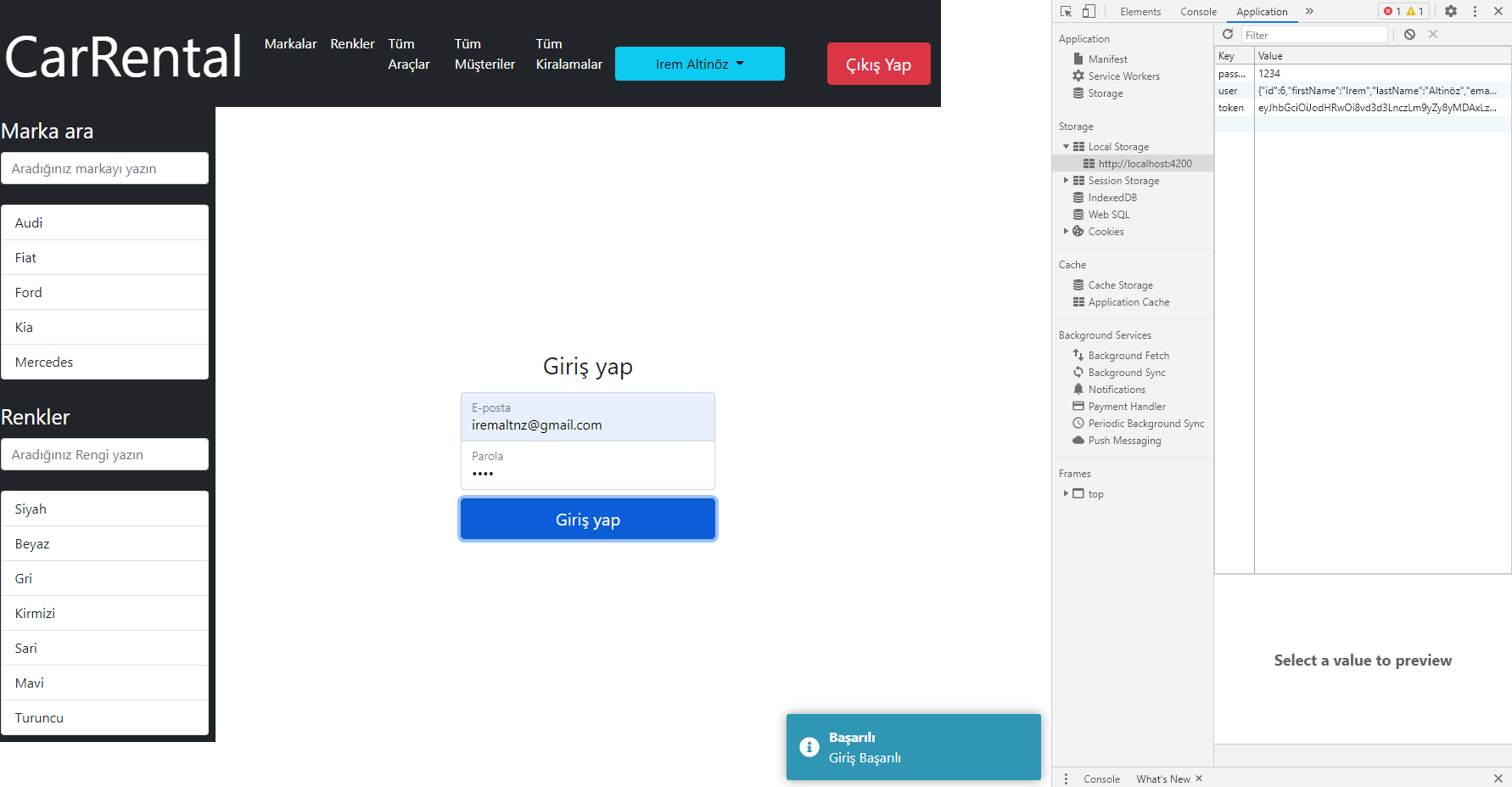The width and height of the screenshot is (1512, 787).
Task: Clear all storage with the block icon
Action: point(1409,34)
